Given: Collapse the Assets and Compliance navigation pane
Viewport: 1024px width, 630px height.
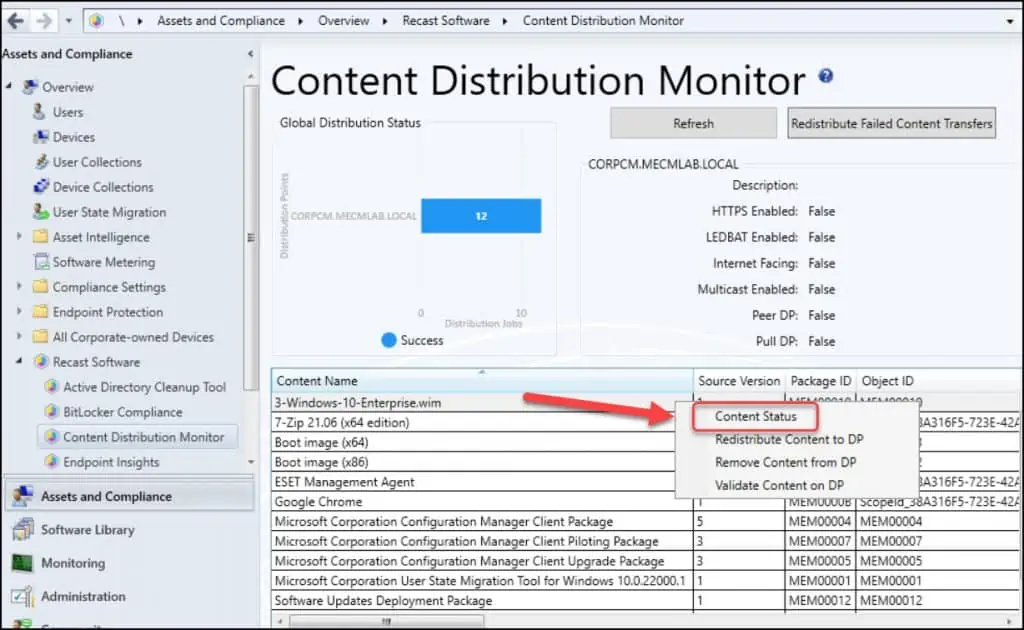Looking at the screenshot, I should pos(251,54).
